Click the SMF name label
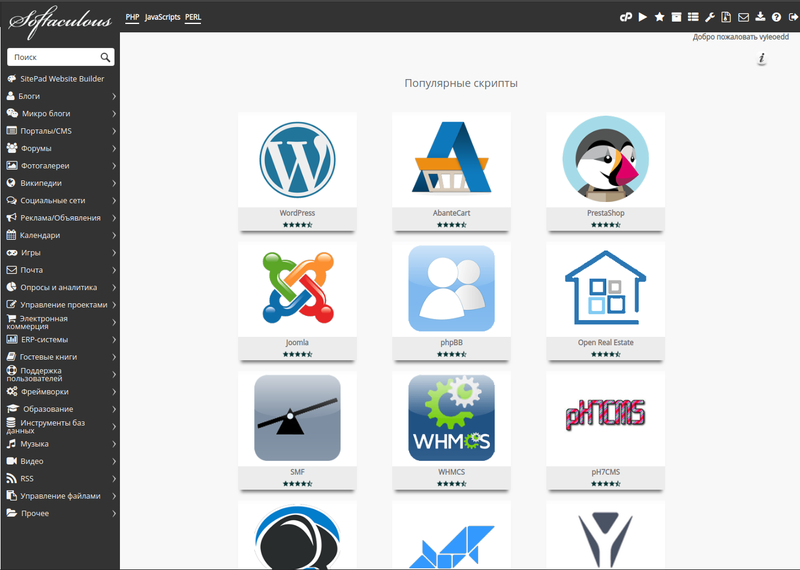 pos(297,472)
